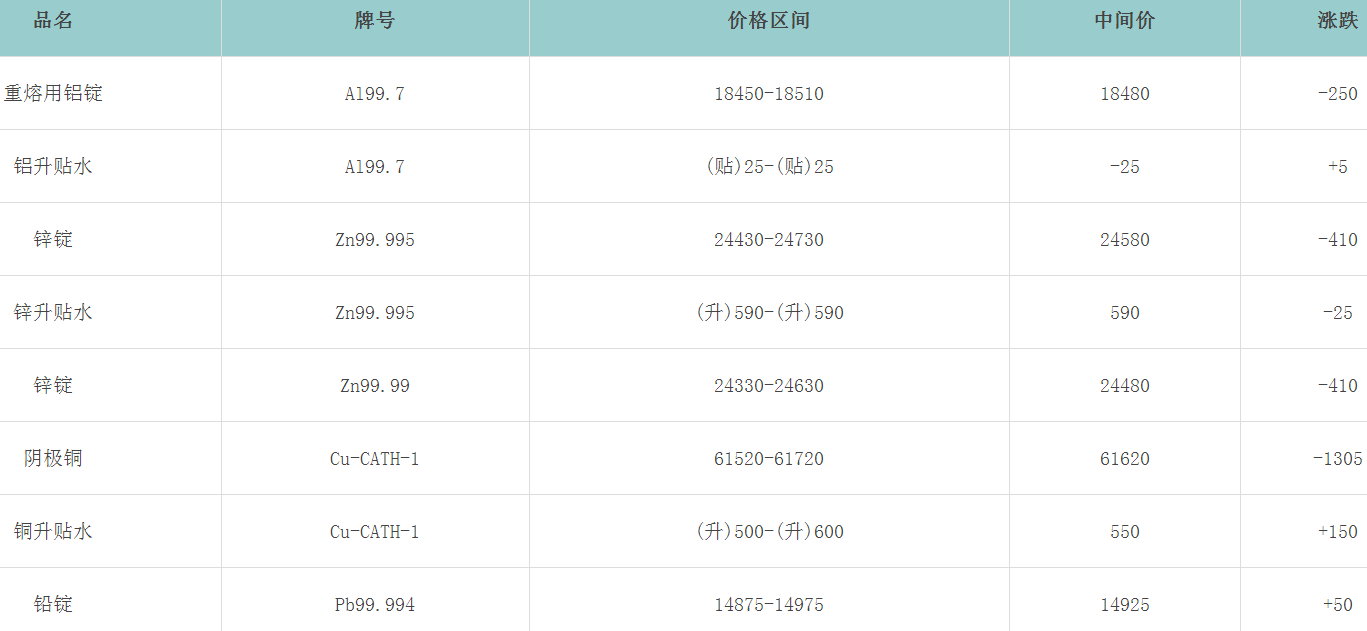This screenshot has height=631, width=1367.
Task: Select the Zn99.99 grade cell
Action: pos(375,386)
